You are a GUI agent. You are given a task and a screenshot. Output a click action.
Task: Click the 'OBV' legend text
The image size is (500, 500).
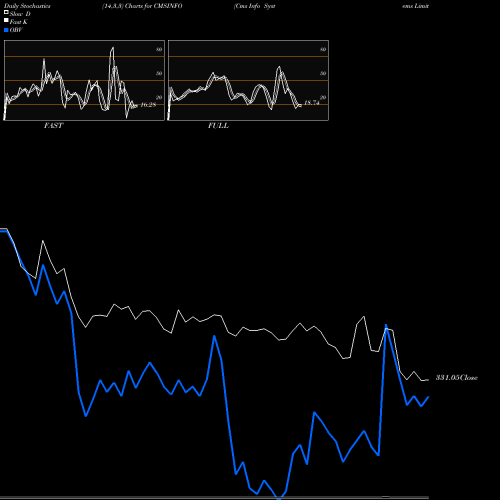[x=16, y=30]
